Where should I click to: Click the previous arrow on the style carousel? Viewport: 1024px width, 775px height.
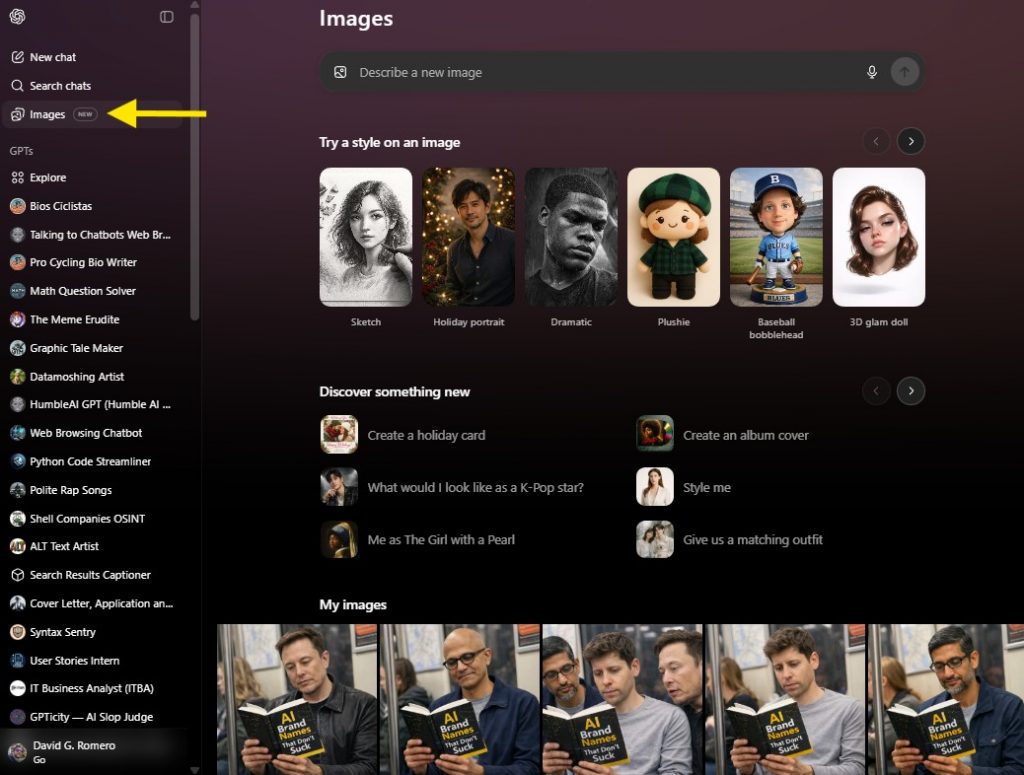click(x=877, y=141)
